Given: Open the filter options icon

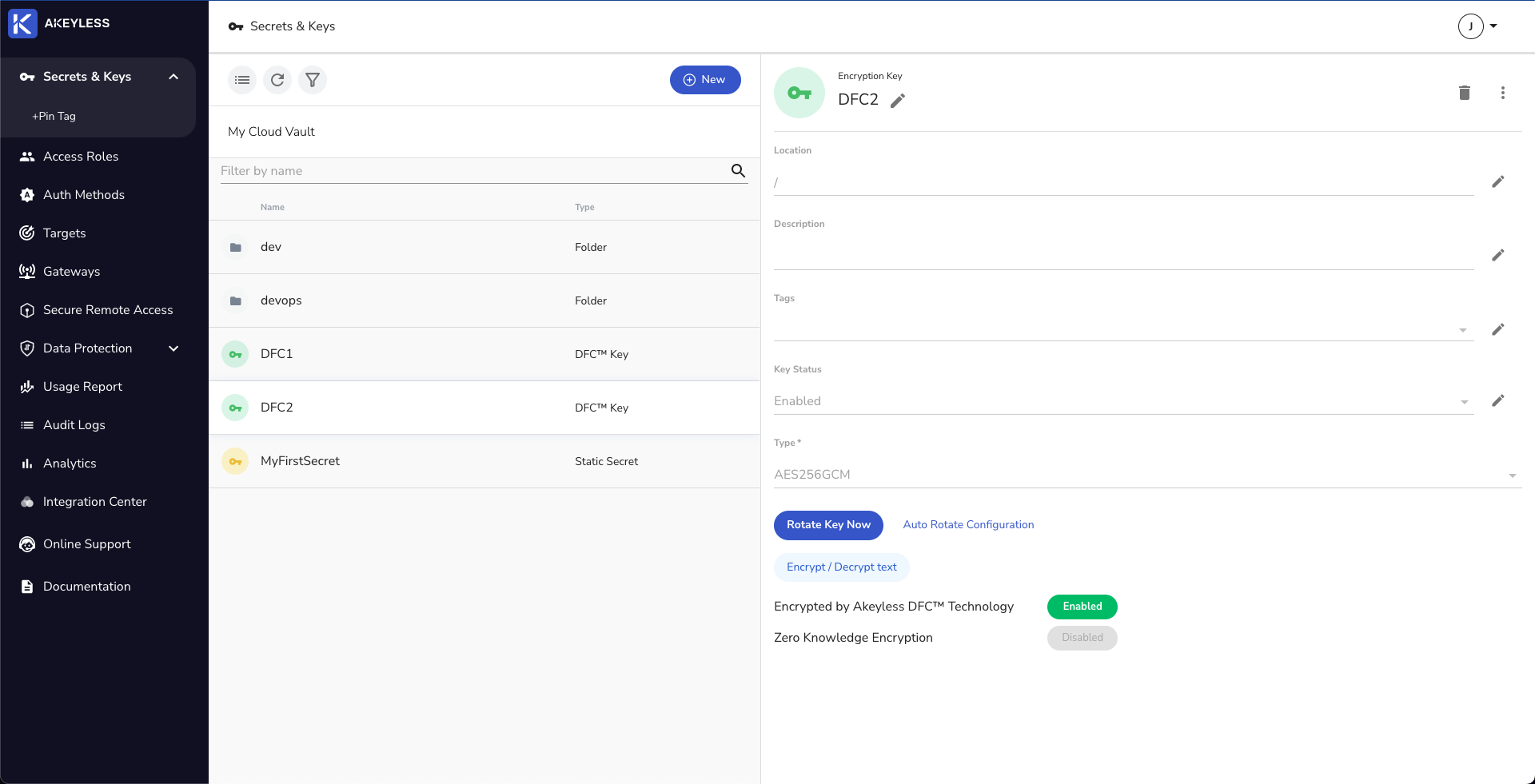Looking at the screenshot, I should tap(313, 80).
